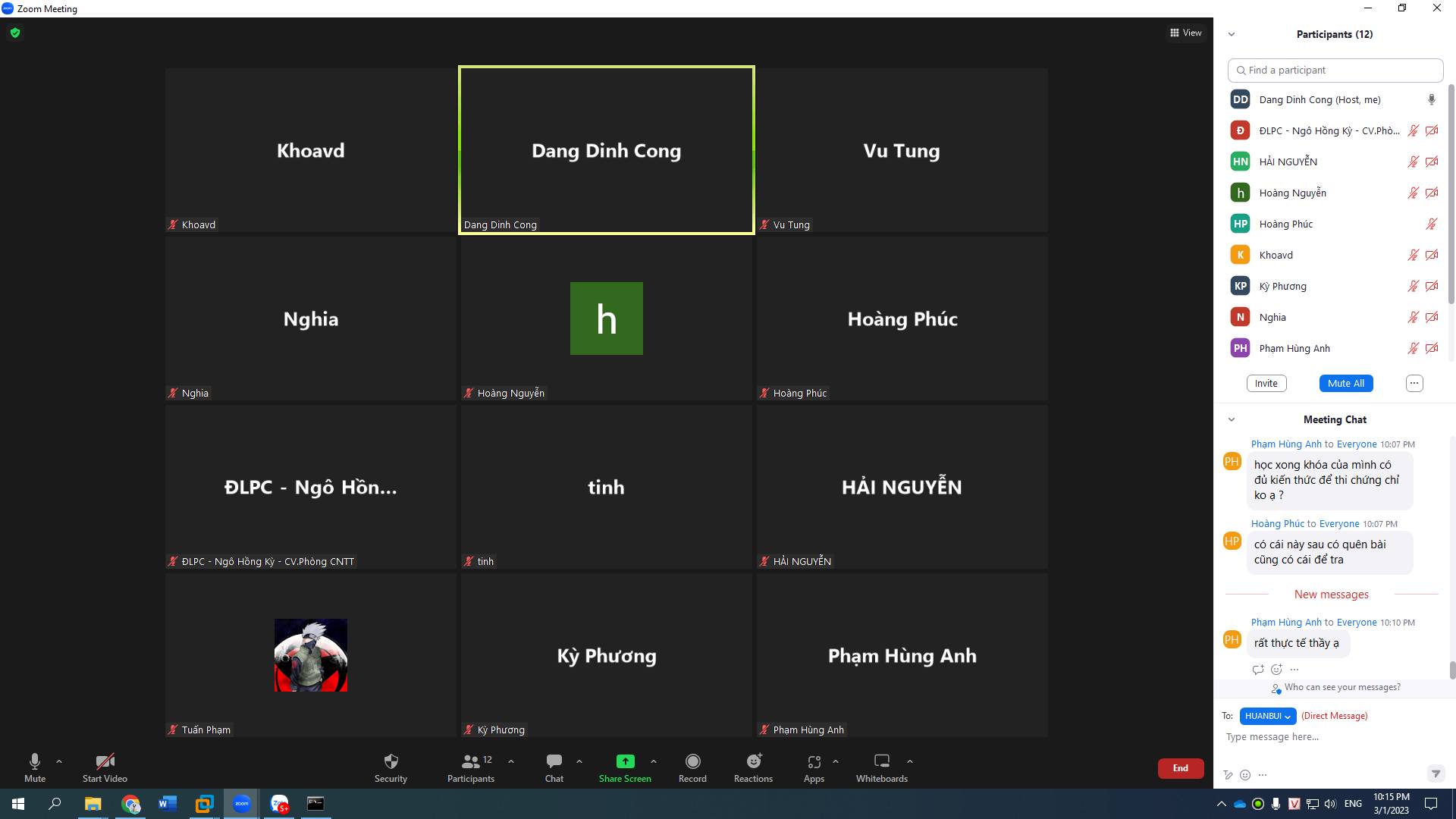
Task: Click video-off icon for Nghia row
Action: [x=1432, y=317]
